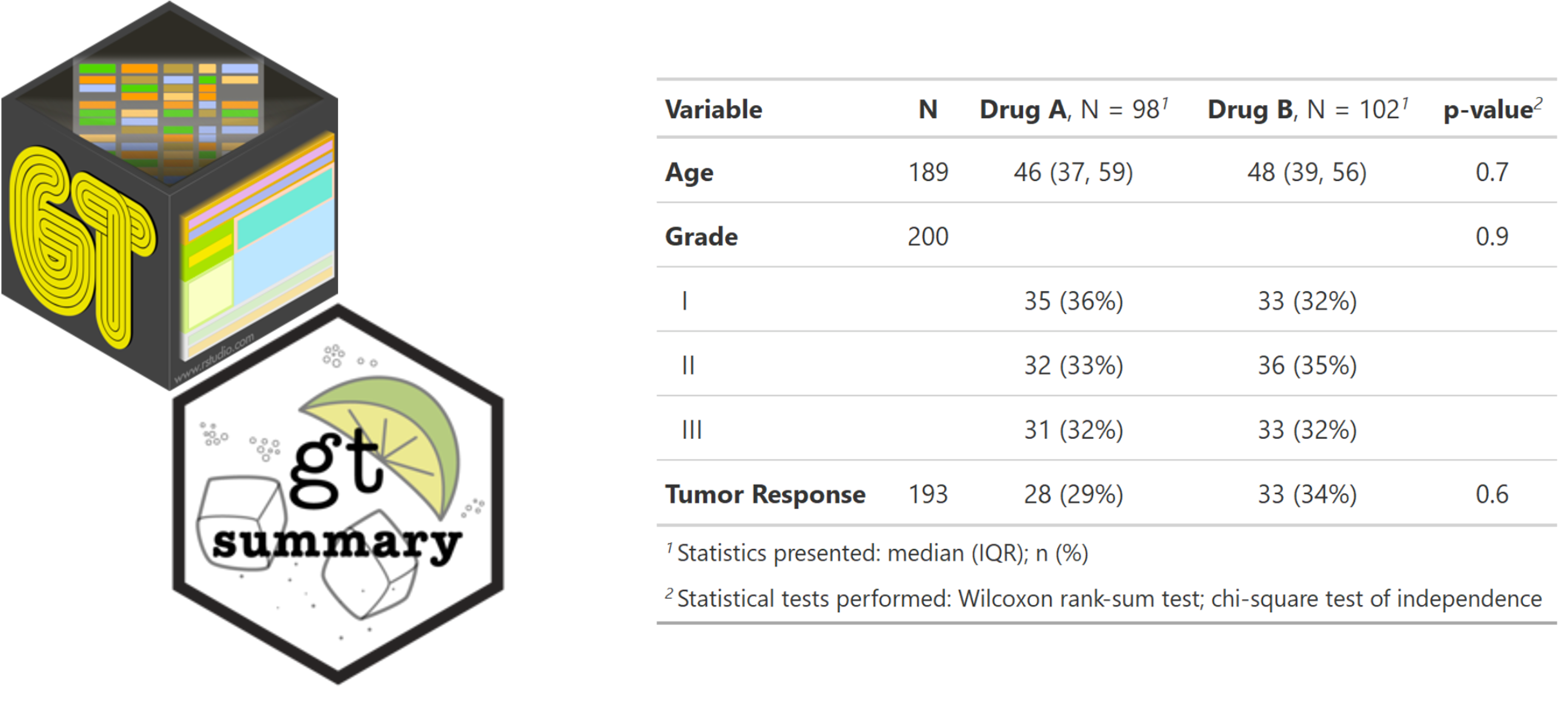Click the Age p-value cell 0.7
Viewport: 1568px width, 711px height.
click(x=1492, y=172)
